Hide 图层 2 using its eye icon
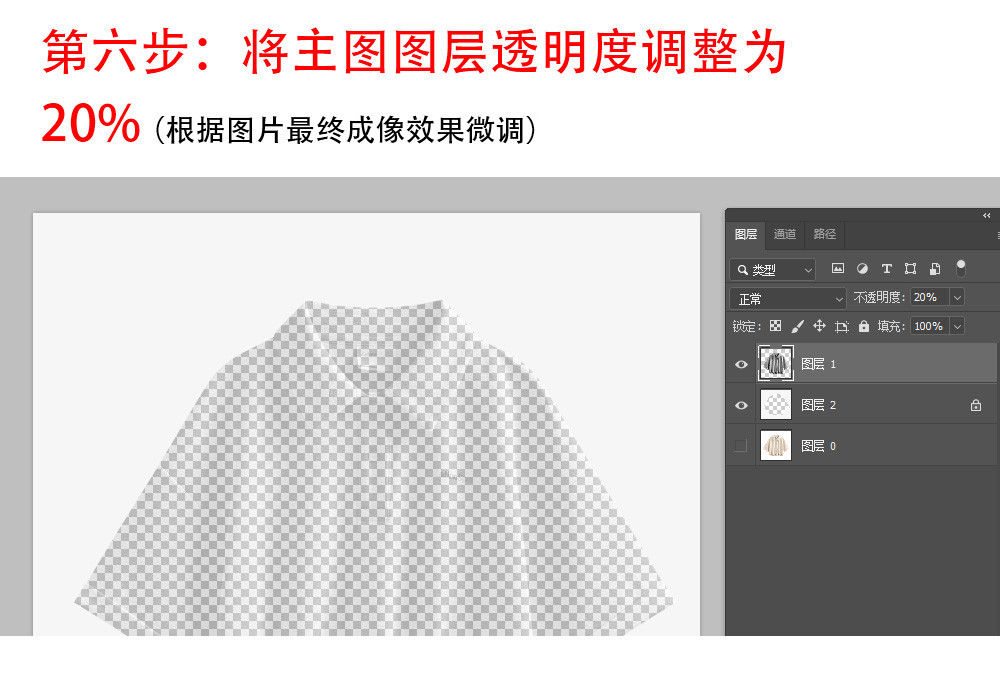 (741, 405)
